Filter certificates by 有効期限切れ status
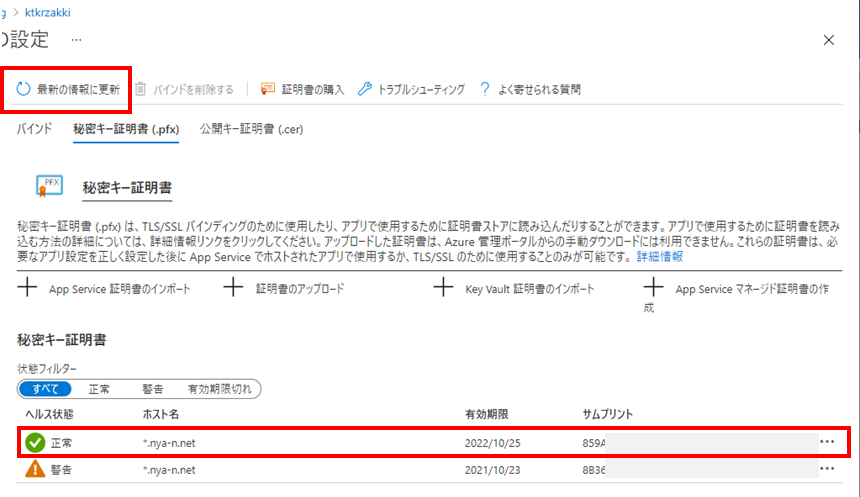The width and height of the screenshot is (860, 497). [219, 389]
